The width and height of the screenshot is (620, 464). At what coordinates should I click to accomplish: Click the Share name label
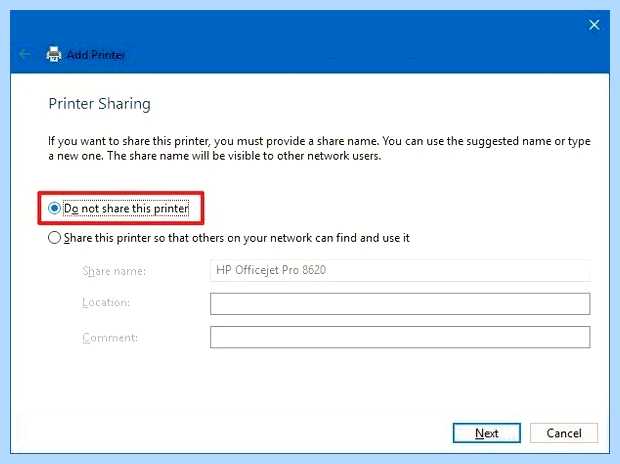pos(114,271)
